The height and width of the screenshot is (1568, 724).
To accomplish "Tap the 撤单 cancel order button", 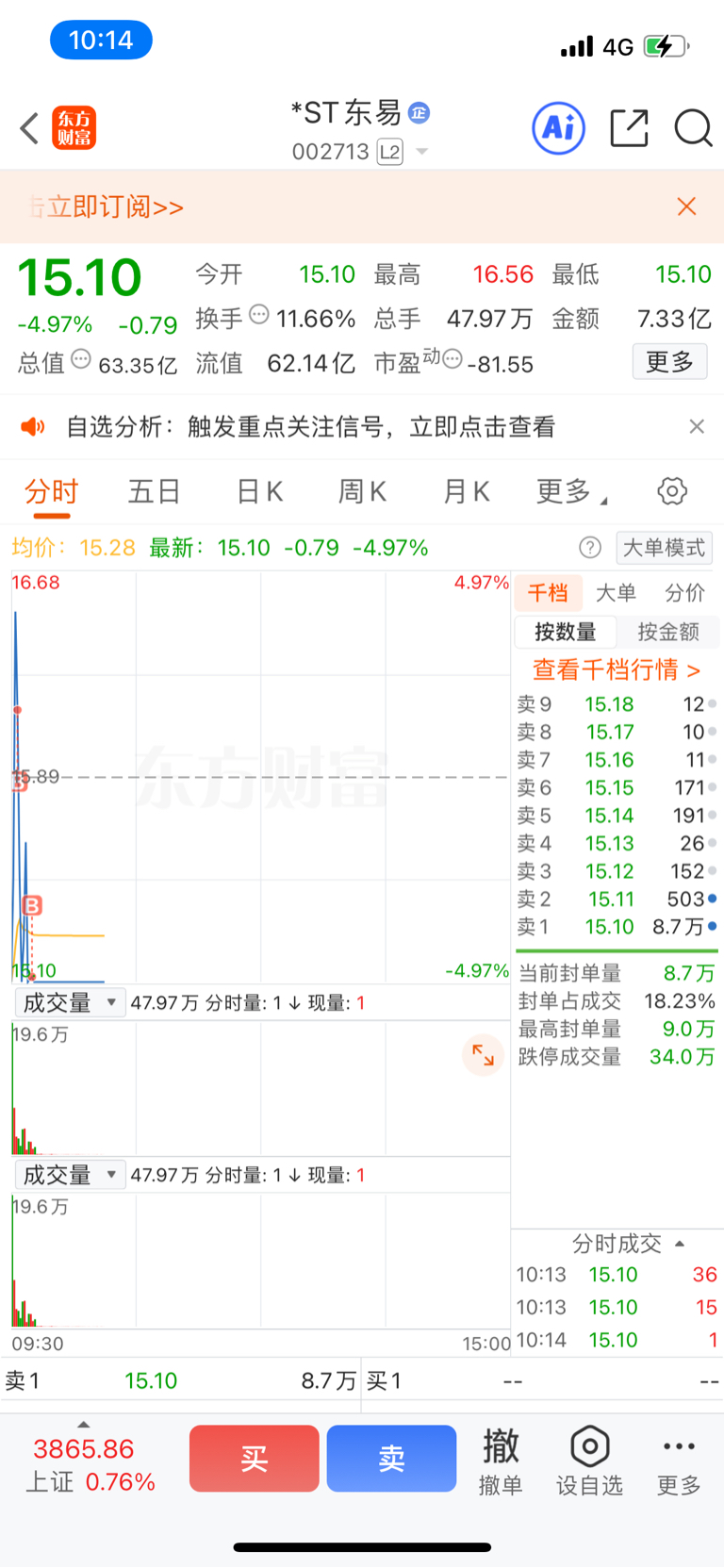I will 501,1461.
